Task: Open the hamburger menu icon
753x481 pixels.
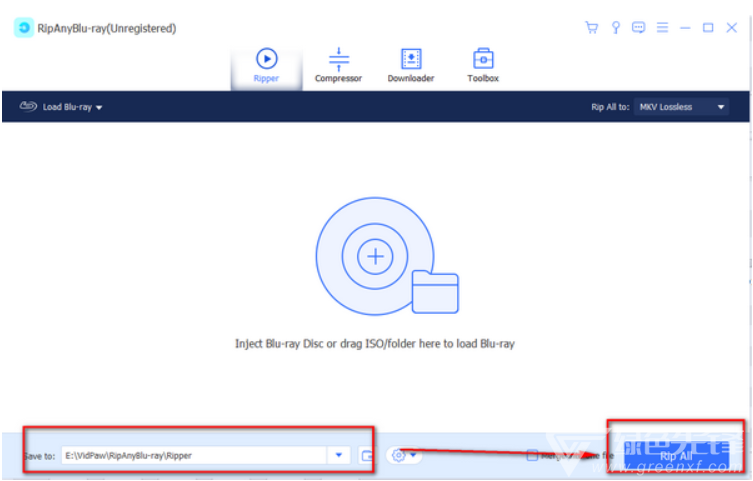Action: [662, 28]
